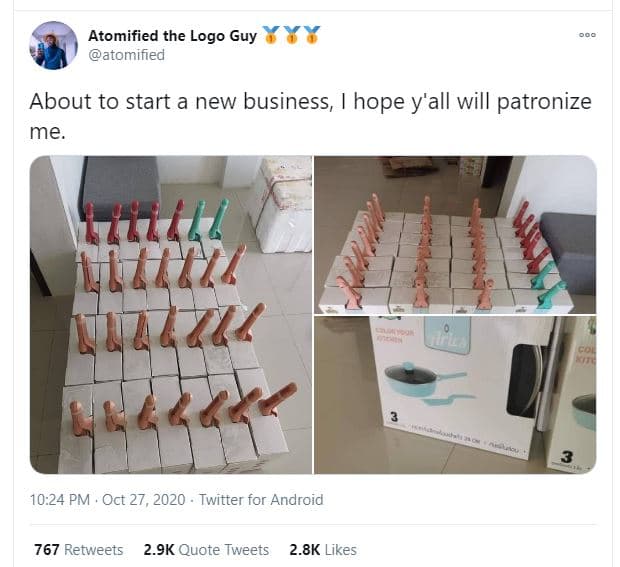This screenshot has width=620, height=567.
Task: Click the second medal emoji after the name
Action: click(x=291, y=35)
